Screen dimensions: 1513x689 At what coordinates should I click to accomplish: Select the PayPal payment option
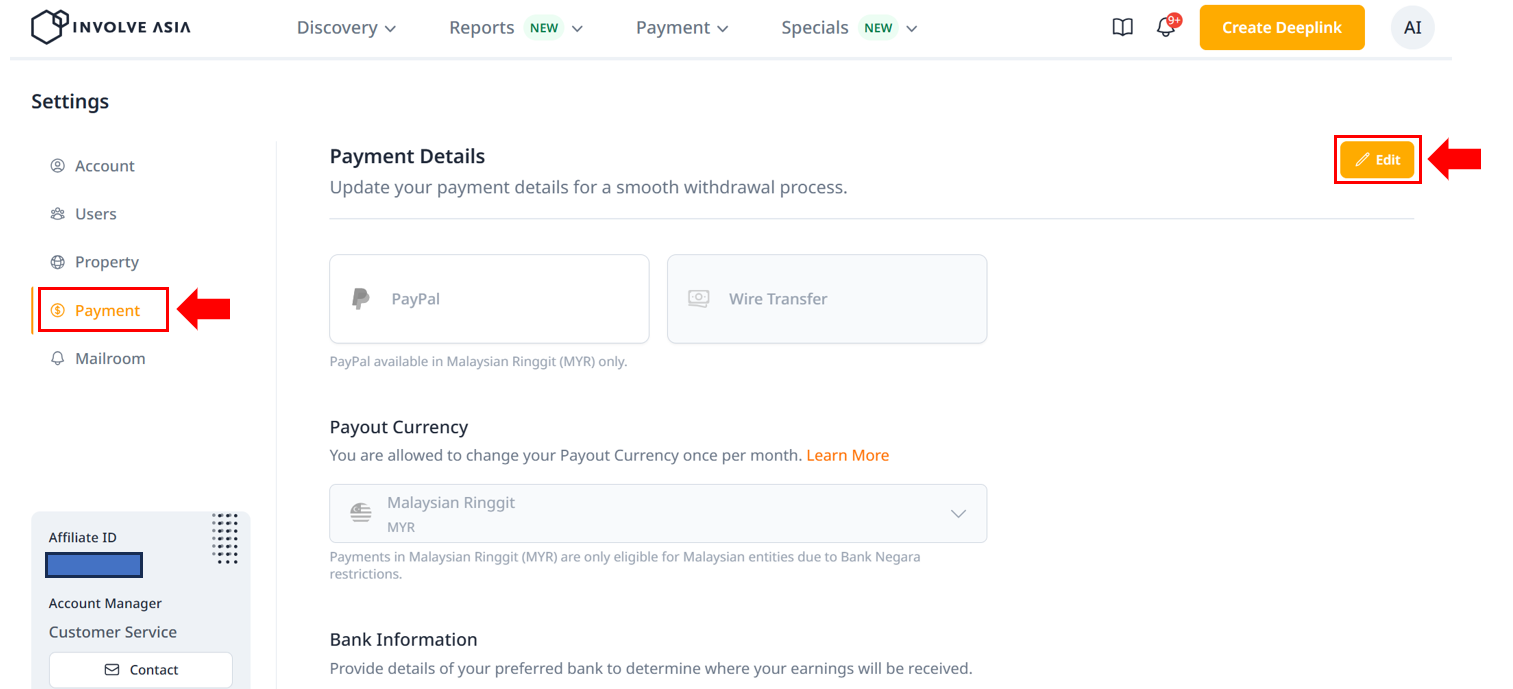[x=489, y=299]
